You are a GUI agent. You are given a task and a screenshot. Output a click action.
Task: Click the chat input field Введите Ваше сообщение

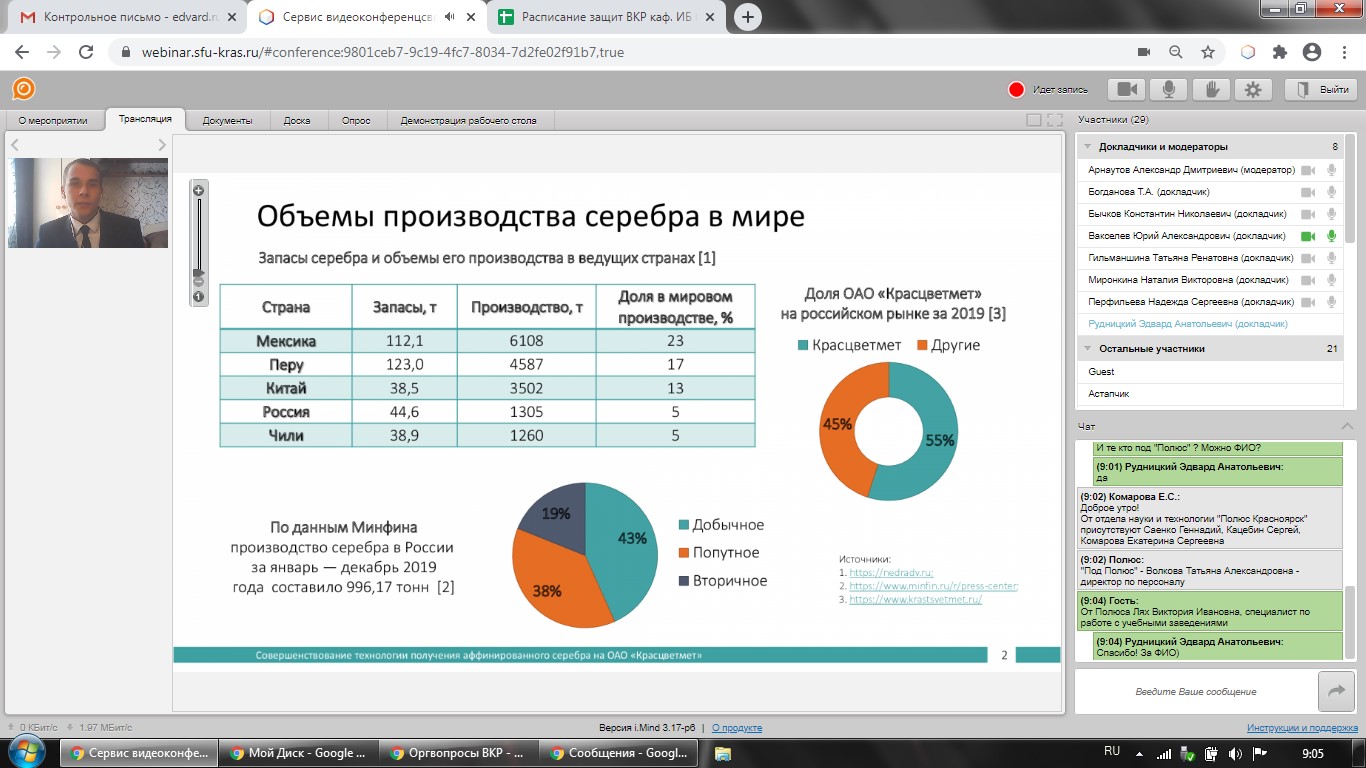coord(1196,691)
